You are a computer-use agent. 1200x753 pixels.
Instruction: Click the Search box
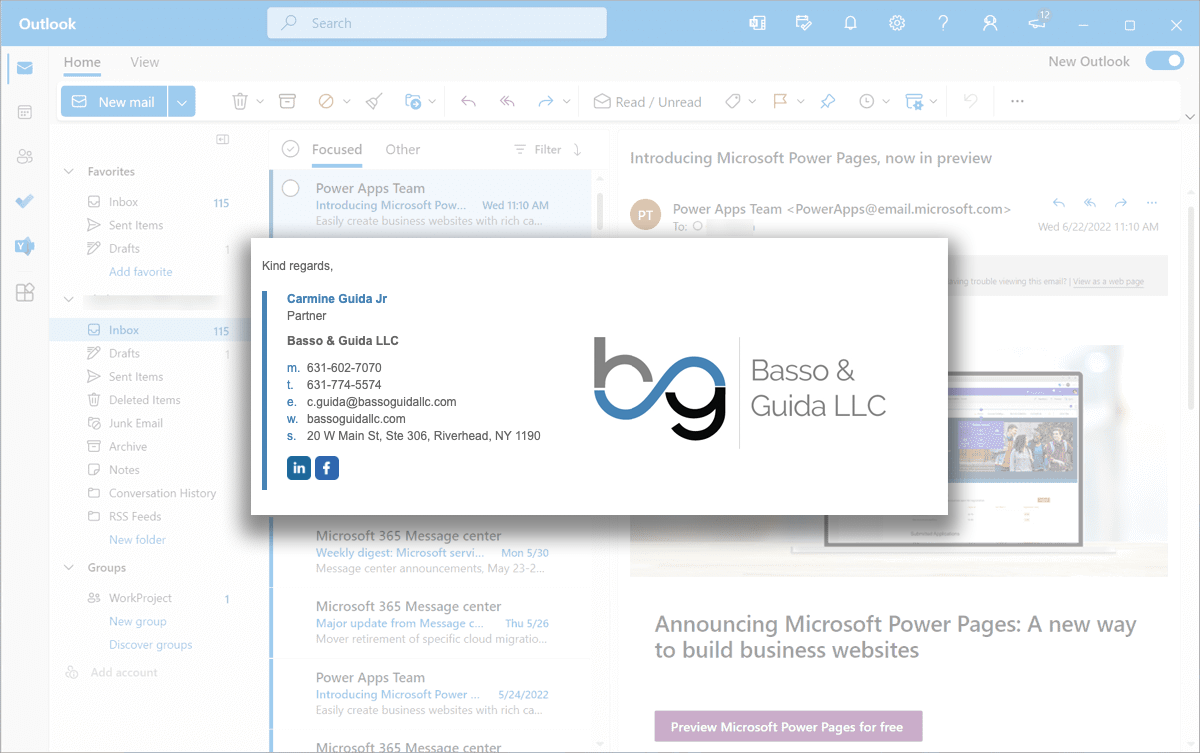click(x=437, y=23)
